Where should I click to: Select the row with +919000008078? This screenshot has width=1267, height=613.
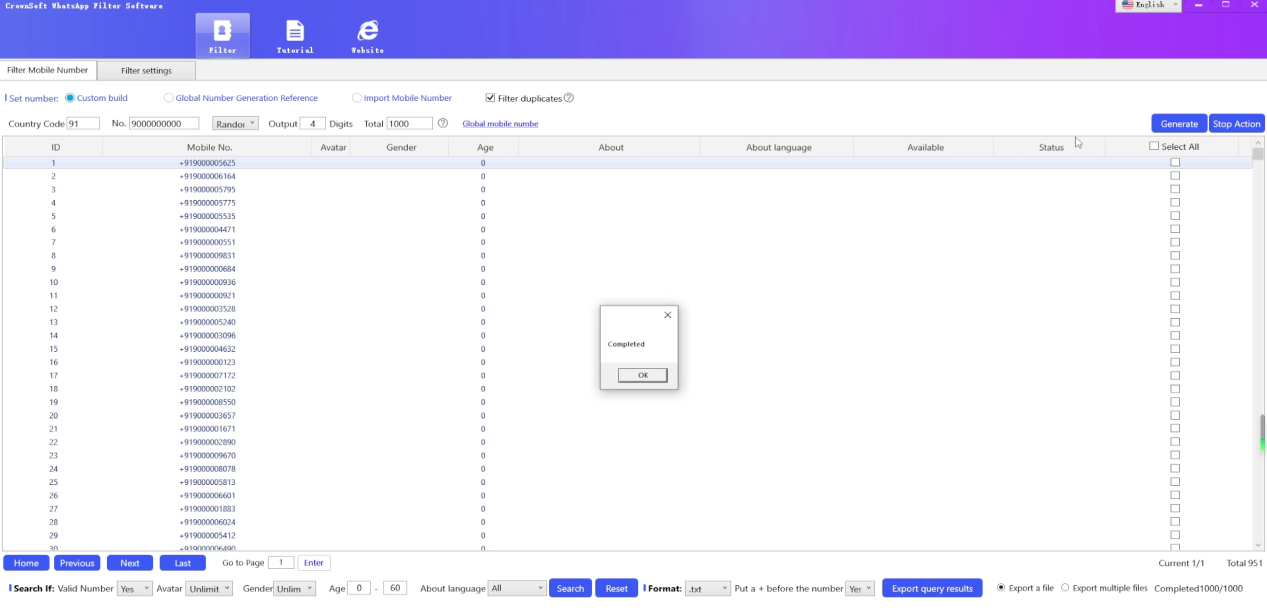click(627, 468)
